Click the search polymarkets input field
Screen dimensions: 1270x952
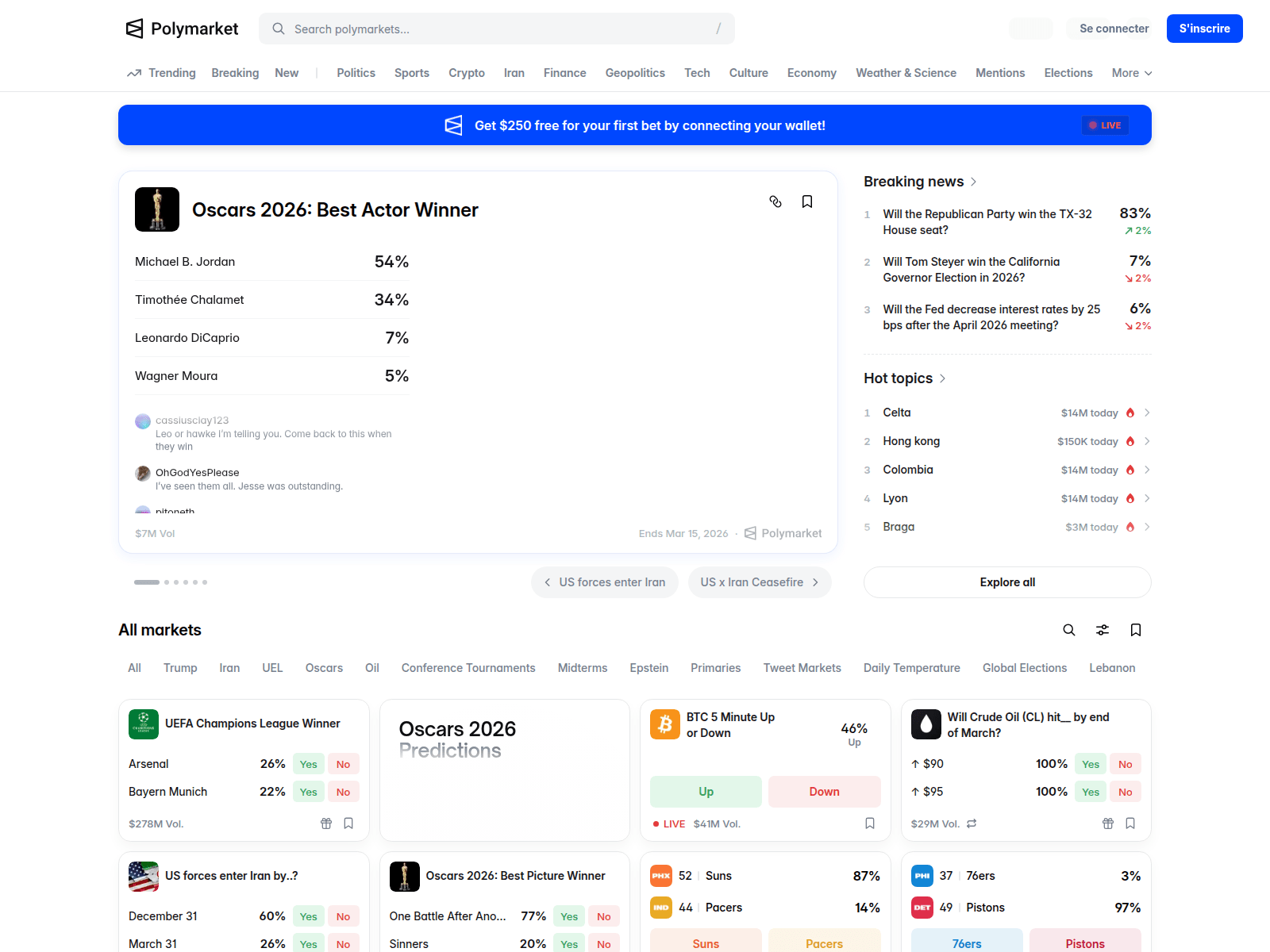click(x=497, y=29)
